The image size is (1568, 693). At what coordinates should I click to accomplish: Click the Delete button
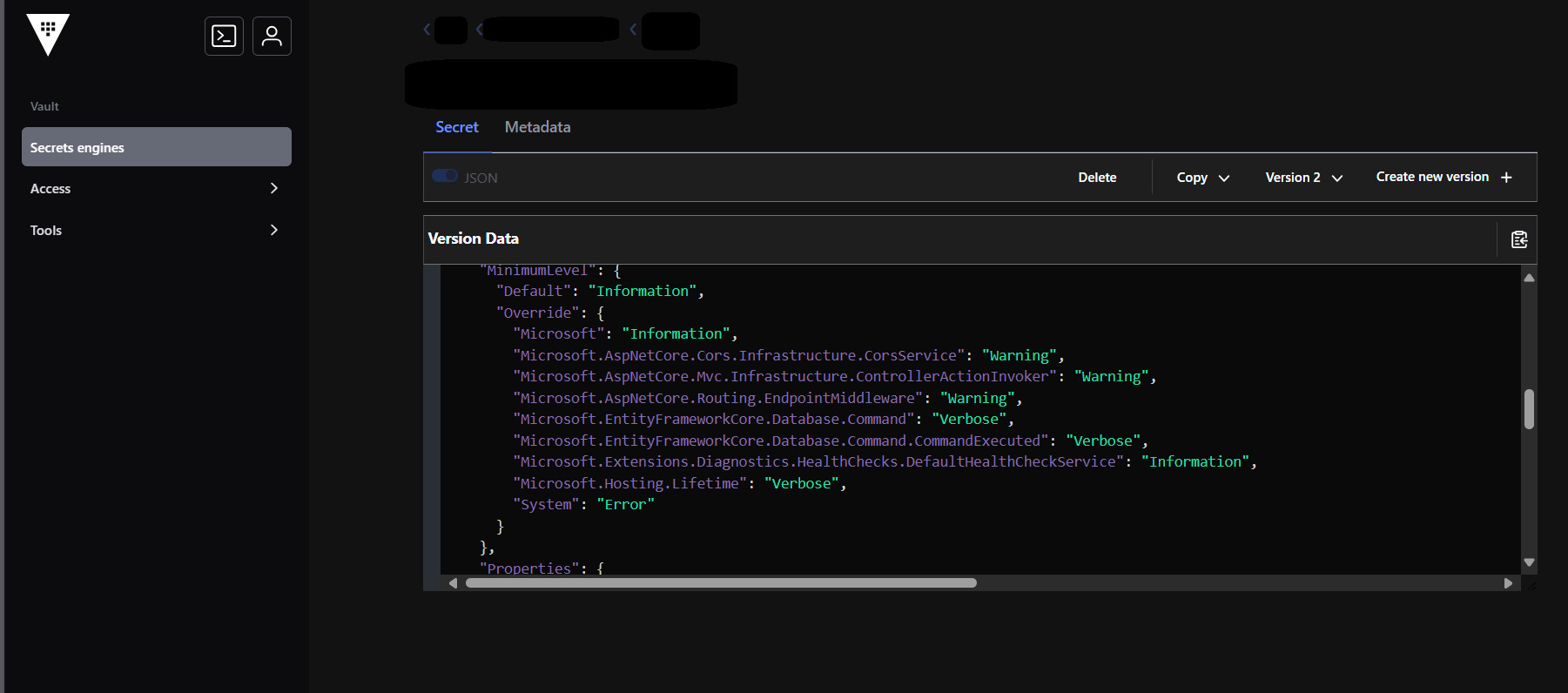pos(1097,178)
